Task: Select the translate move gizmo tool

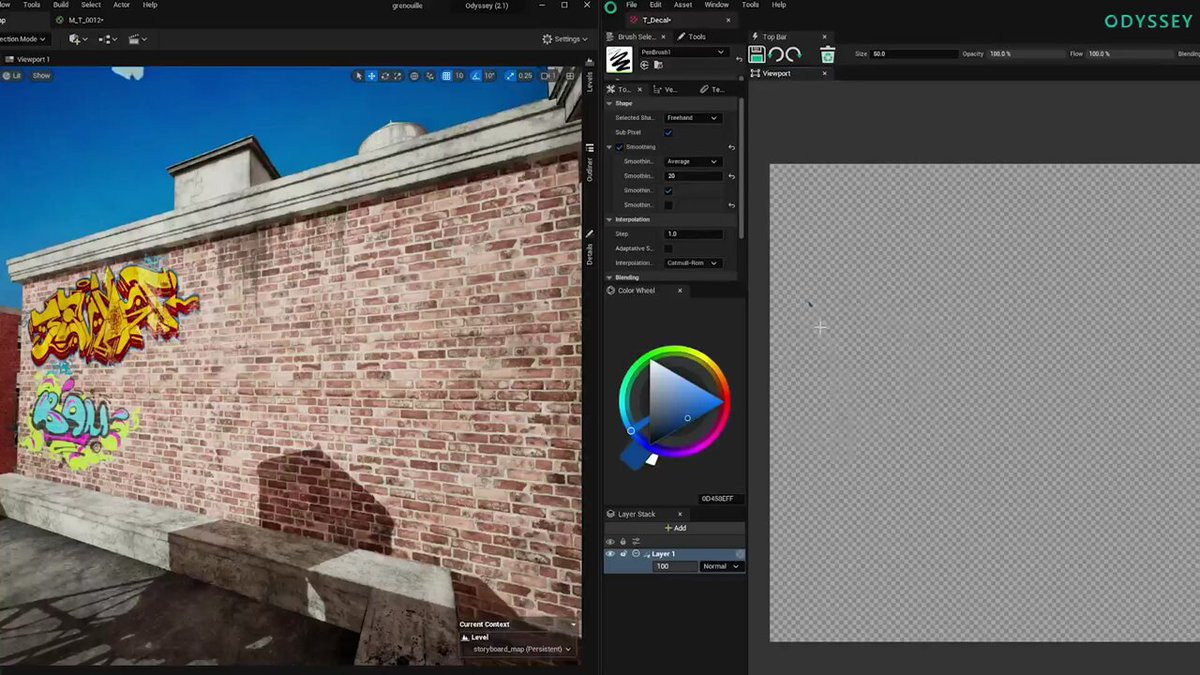Action: pos(372,76)
